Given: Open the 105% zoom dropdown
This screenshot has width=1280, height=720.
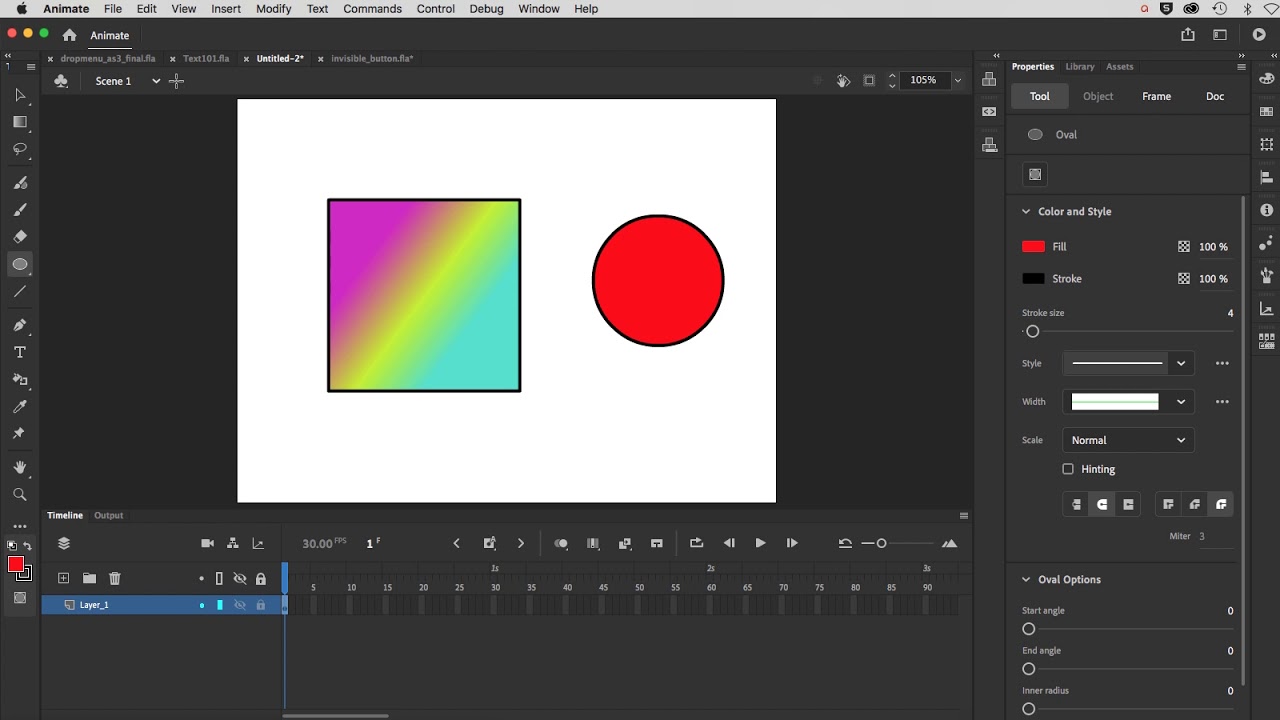Looking at the screenshot, I should point(958,81).
